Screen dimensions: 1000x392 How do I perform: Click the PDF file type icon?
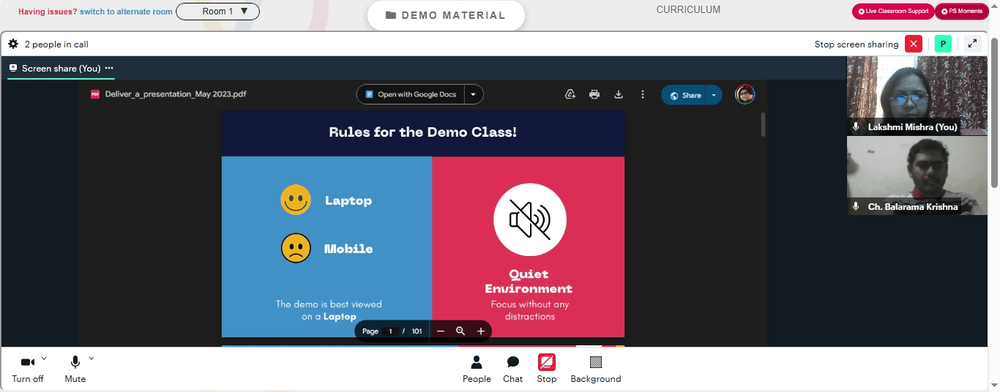click(x=95, y=94)
